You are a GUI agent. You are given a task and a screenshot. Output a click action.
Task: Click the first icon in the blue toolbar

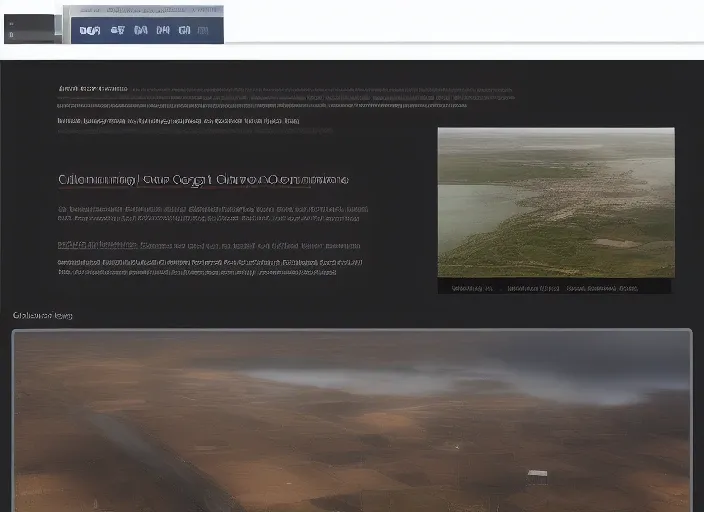tap(90, 31)
